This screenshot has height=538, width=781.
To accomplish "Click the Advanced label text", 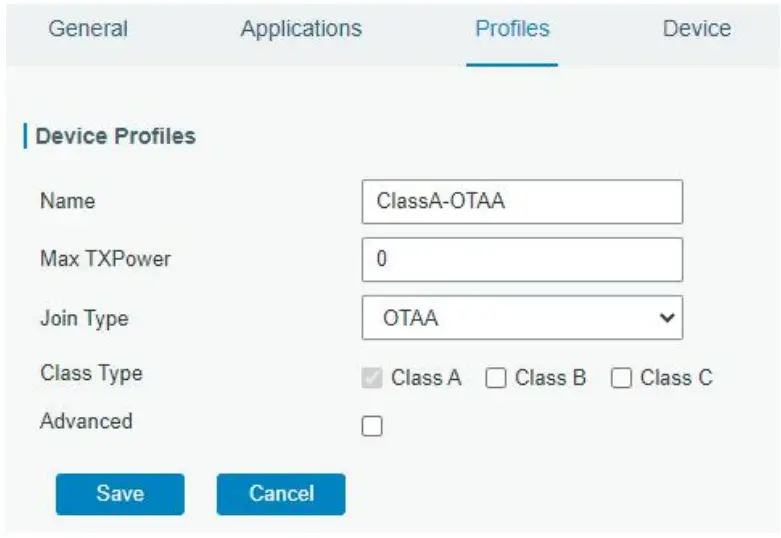I will [86, 421].
